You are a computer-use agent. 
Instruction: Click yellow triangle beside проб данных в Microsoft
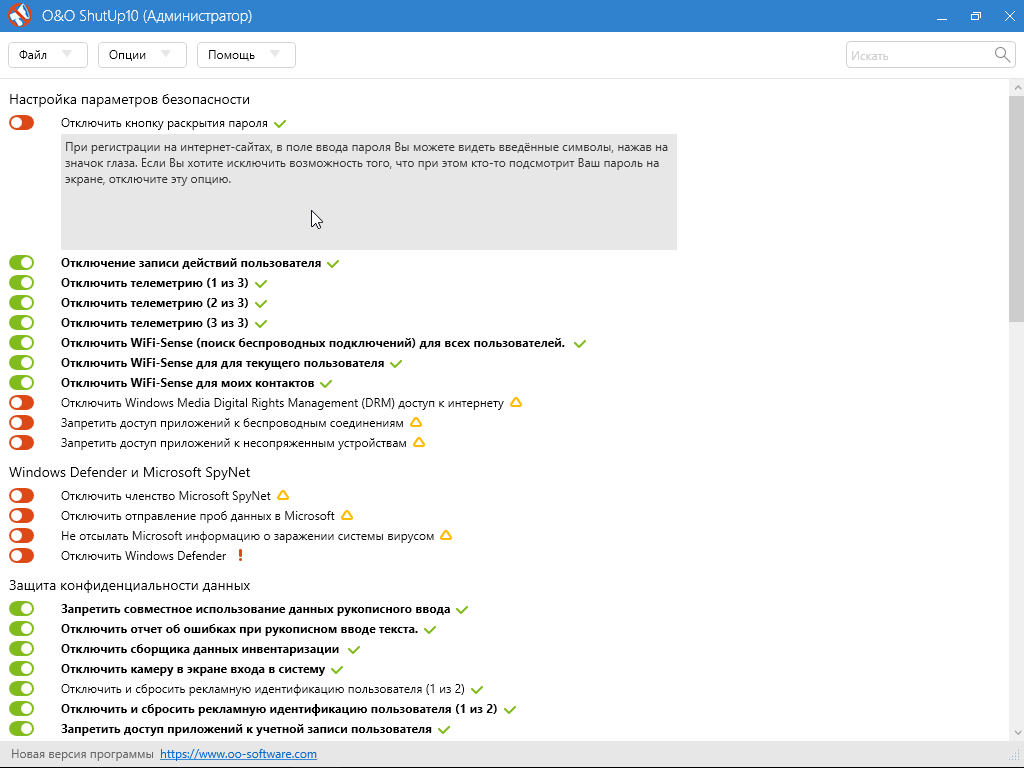pyautogui.click(x=347, y=515)
